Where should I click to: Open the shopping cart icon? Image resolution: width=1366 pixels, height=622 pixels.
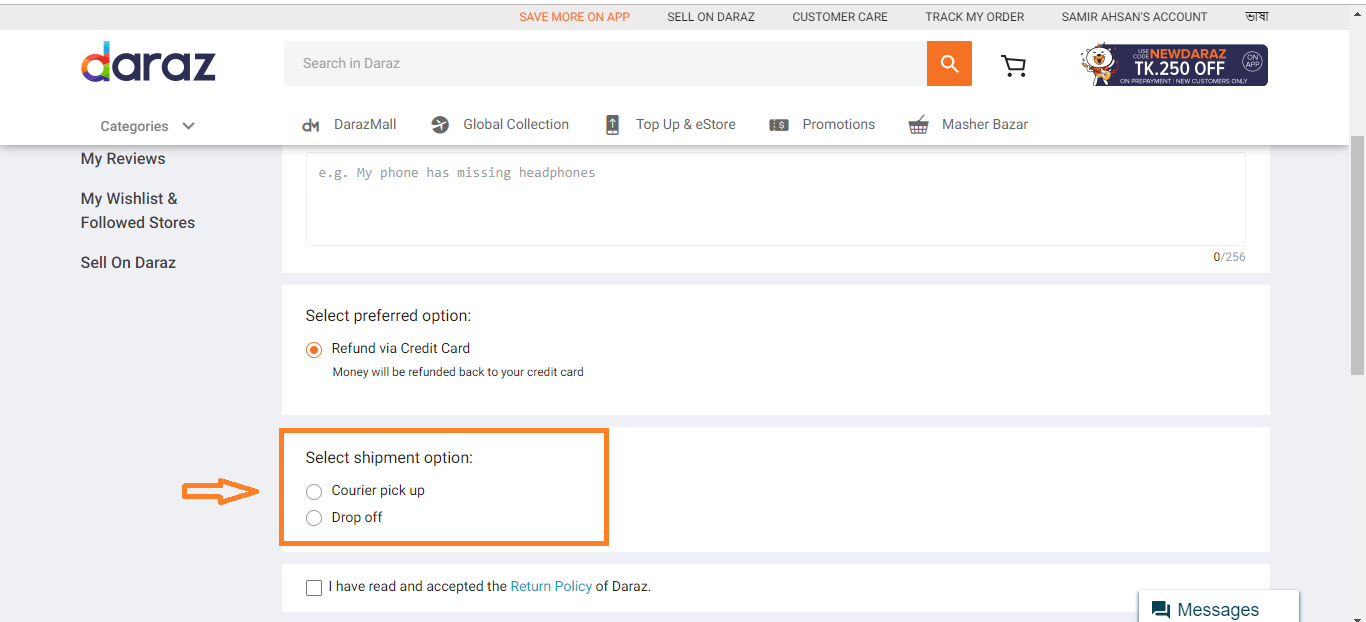click(x=1013, y=65)
